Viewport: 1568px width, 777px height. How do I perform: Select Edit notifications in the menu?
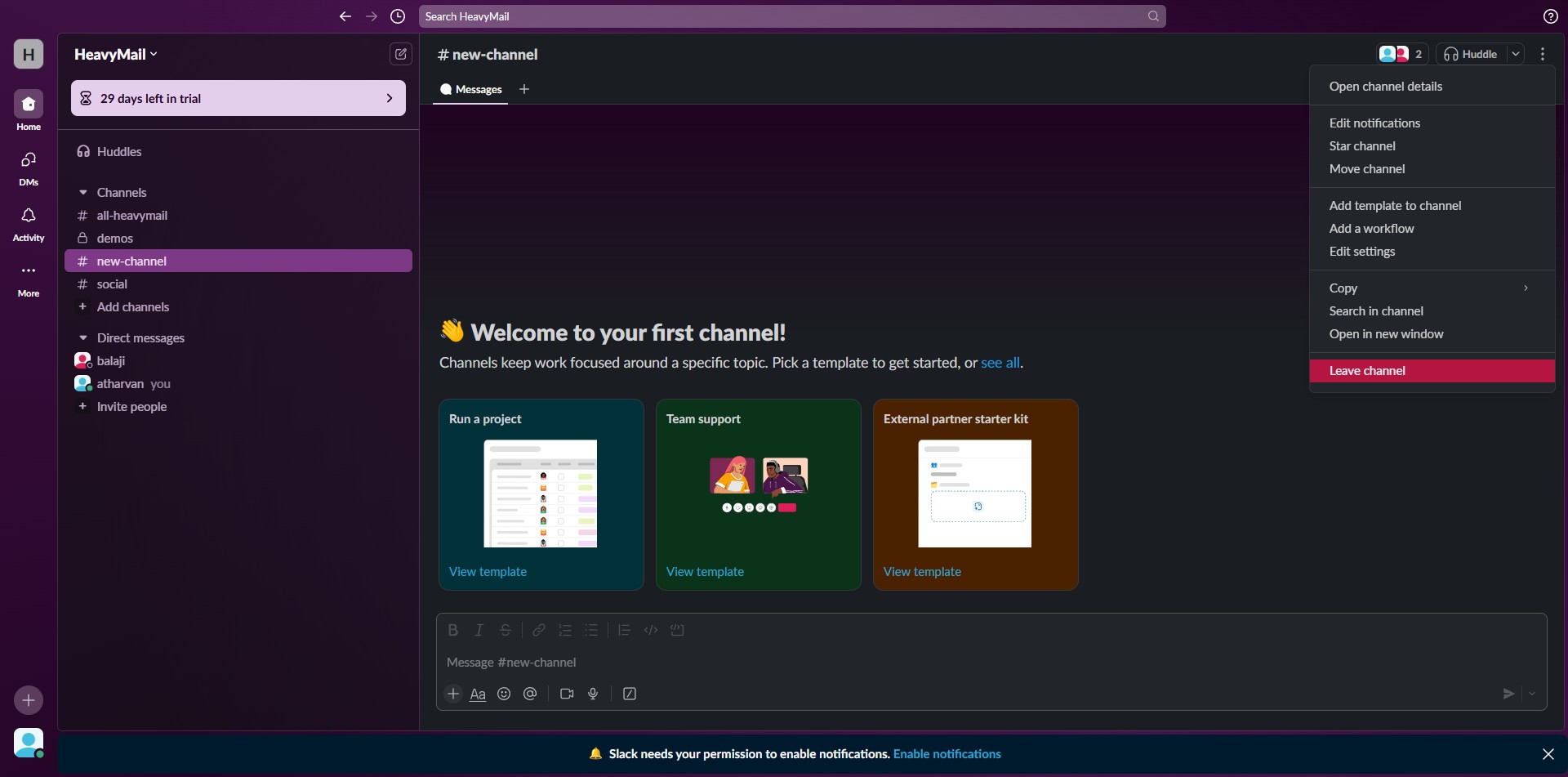[1432, 123]
